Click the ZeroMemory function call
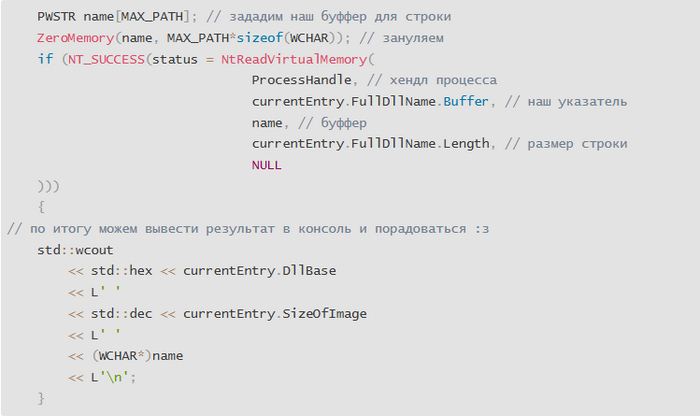This screenshot has width=700, height=416. (70, 37)
